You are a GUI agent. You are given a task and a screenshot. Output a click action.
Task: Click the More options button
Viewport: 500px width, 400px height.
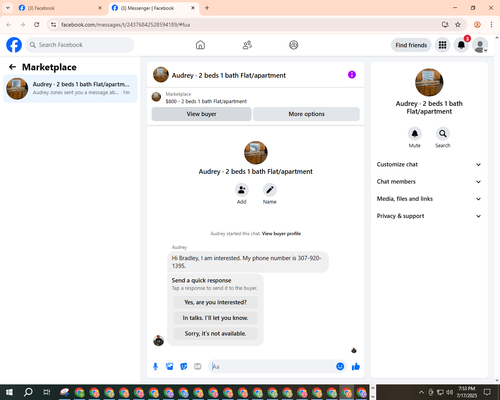[x=306, y=114]
